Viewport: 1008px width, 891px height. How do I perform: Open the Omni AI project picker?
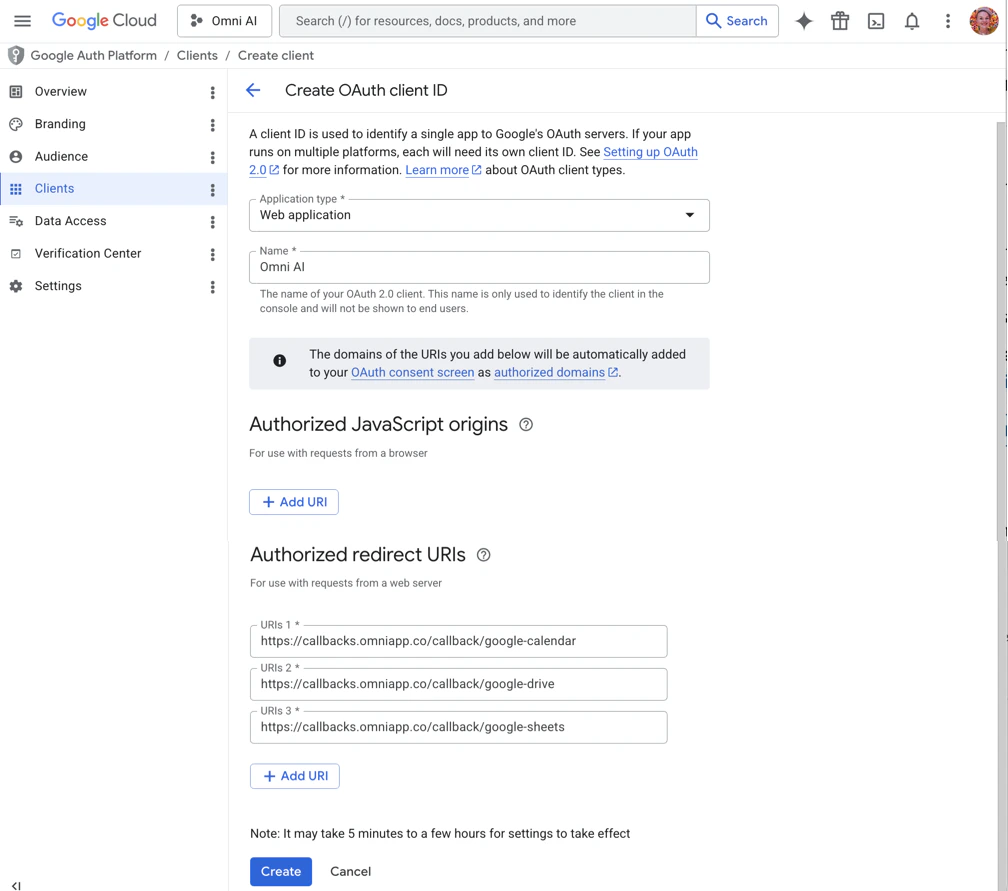tap(224, 20)
